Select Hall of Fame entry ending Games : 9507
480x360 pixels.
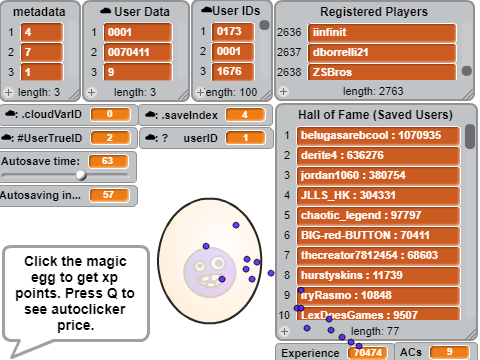click(379, 314)
